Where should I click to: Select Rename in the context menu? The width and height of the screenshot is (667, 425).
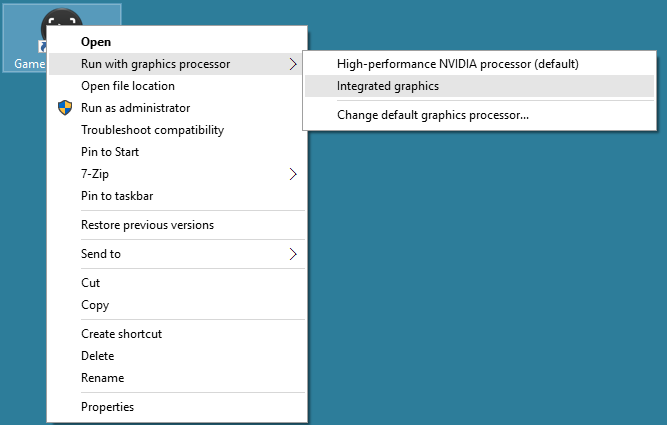(x=102, y=378)
